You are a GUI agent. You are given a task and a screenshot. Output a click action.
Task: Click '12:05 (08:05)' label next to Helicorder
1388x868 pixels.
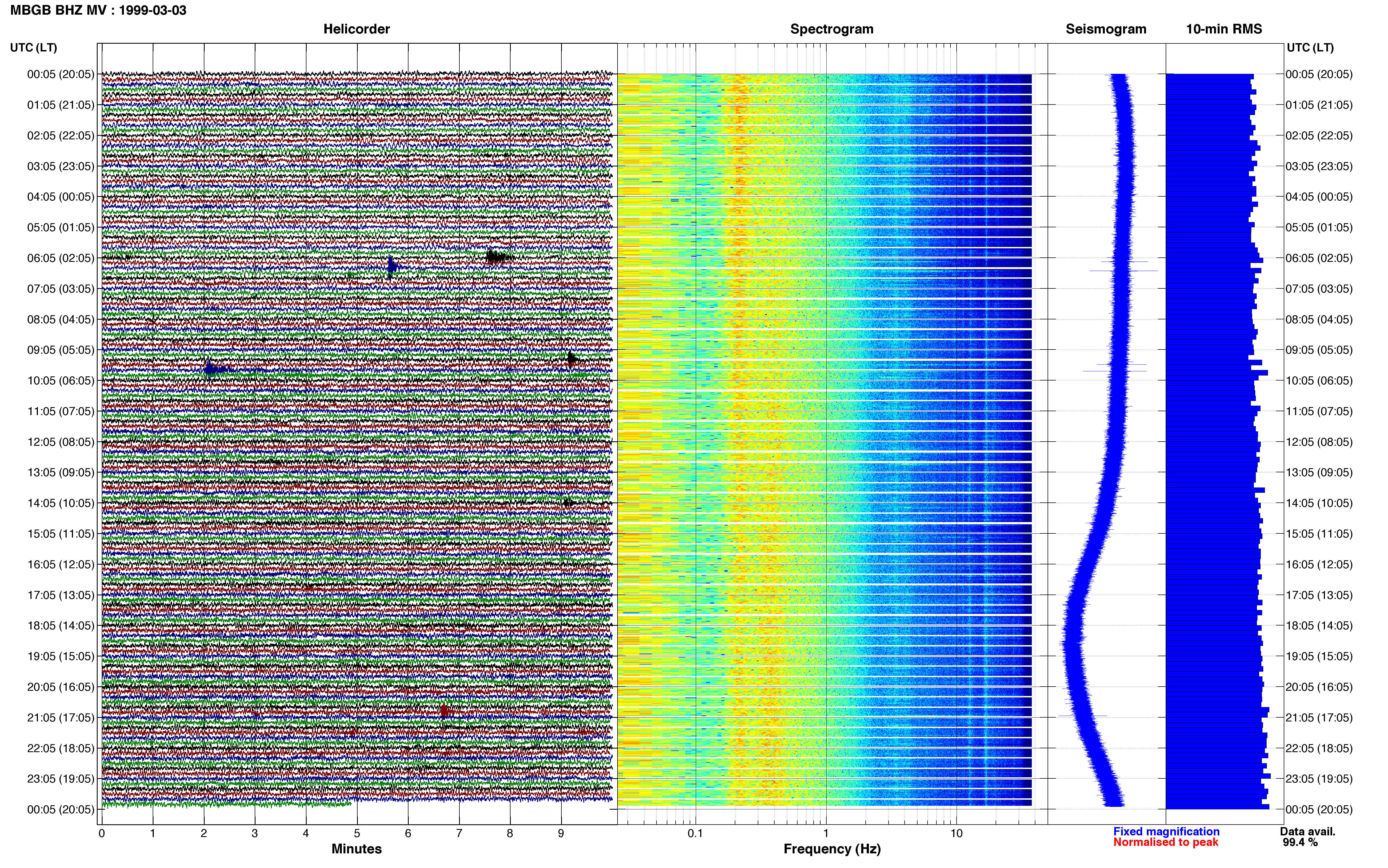point(61,442)
